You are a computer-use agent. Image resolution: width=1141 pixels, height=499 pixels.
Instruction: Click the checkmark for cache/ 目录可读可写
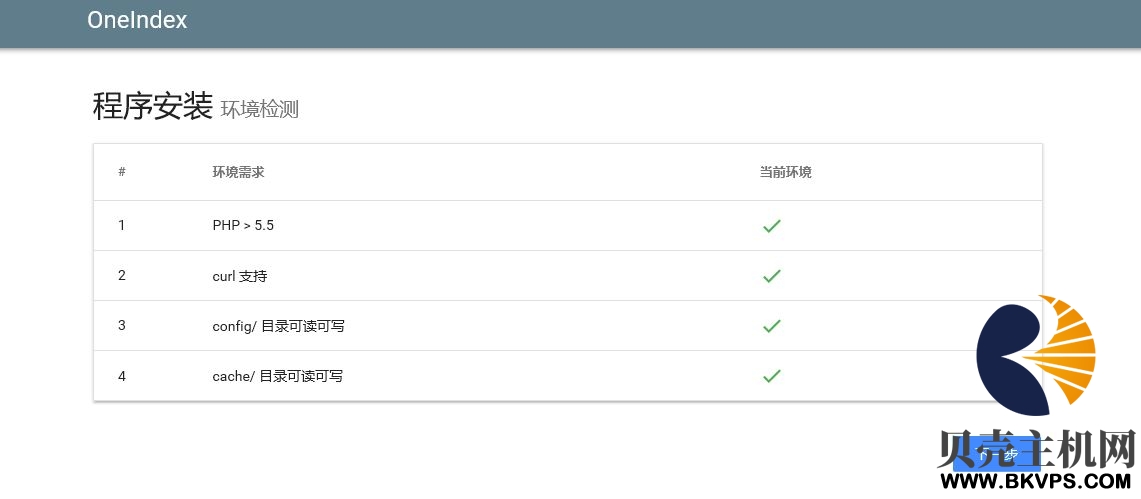coord(771,376)
